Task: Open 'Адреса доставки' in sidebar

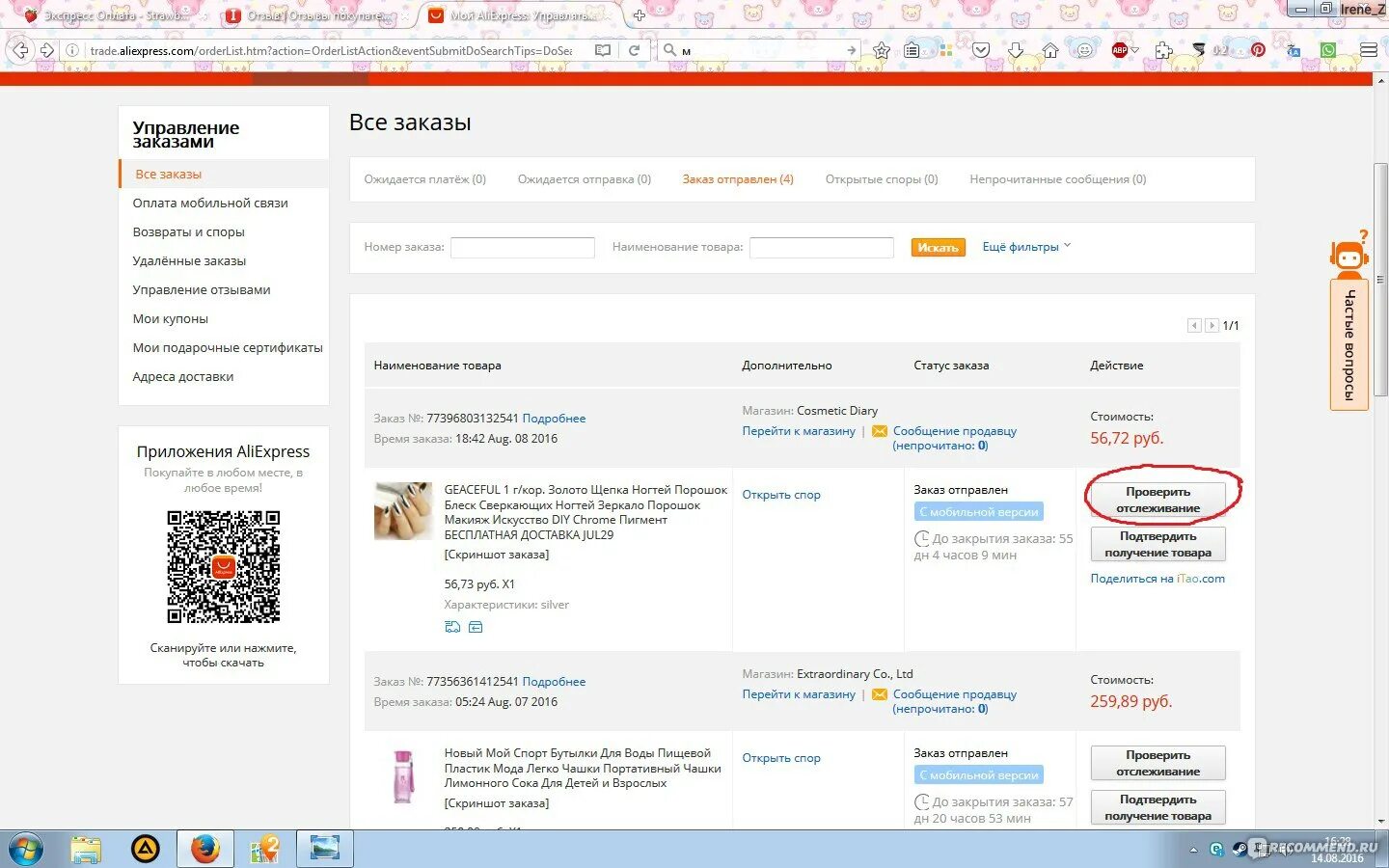Action: (183, 377)
